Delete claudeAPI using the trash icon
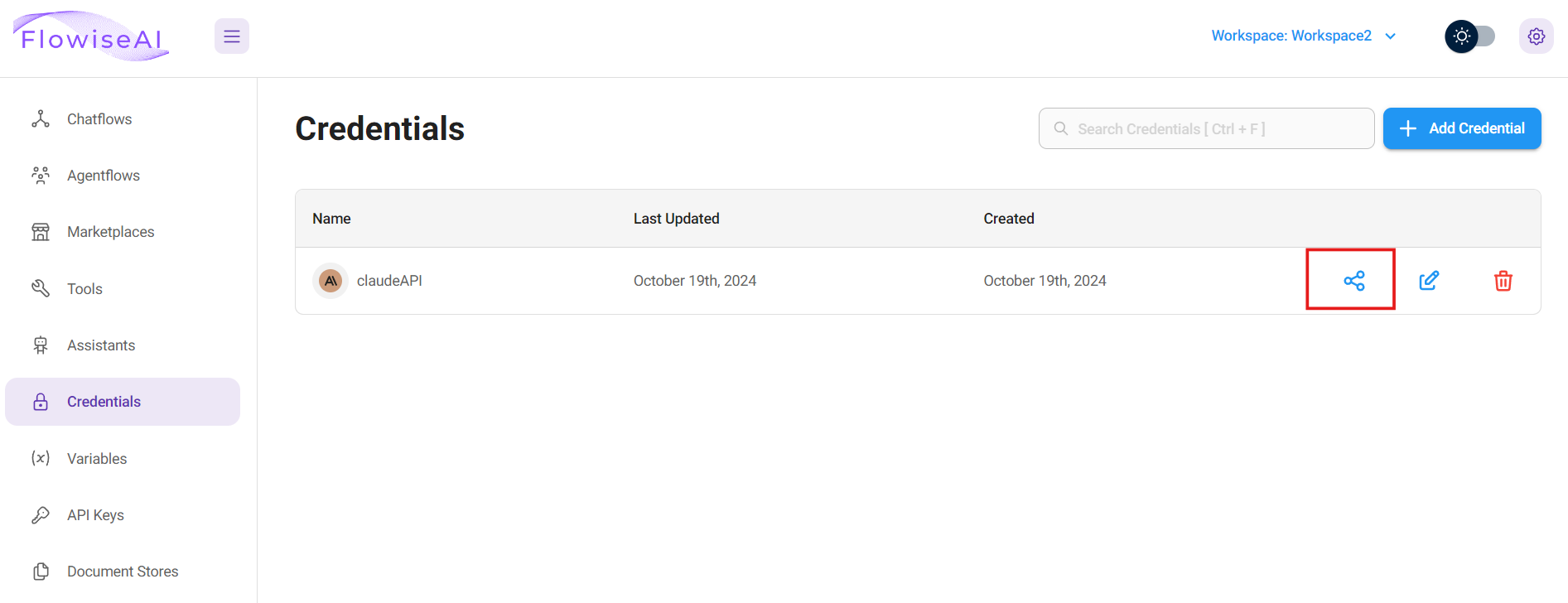The image size is (1568, 603). coord(1503,281)
